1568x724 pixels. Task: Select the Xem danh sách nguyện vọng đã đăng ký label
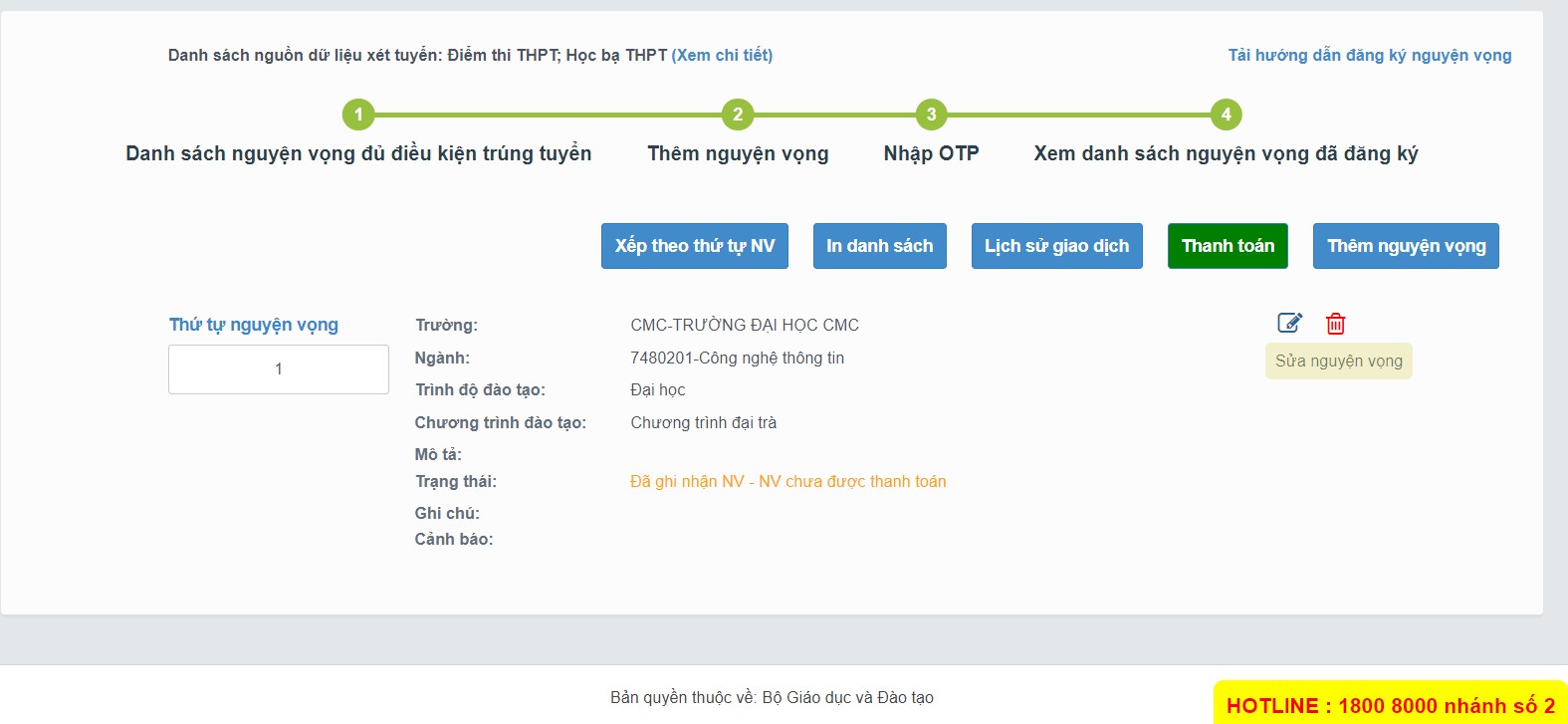(1228, 153)
